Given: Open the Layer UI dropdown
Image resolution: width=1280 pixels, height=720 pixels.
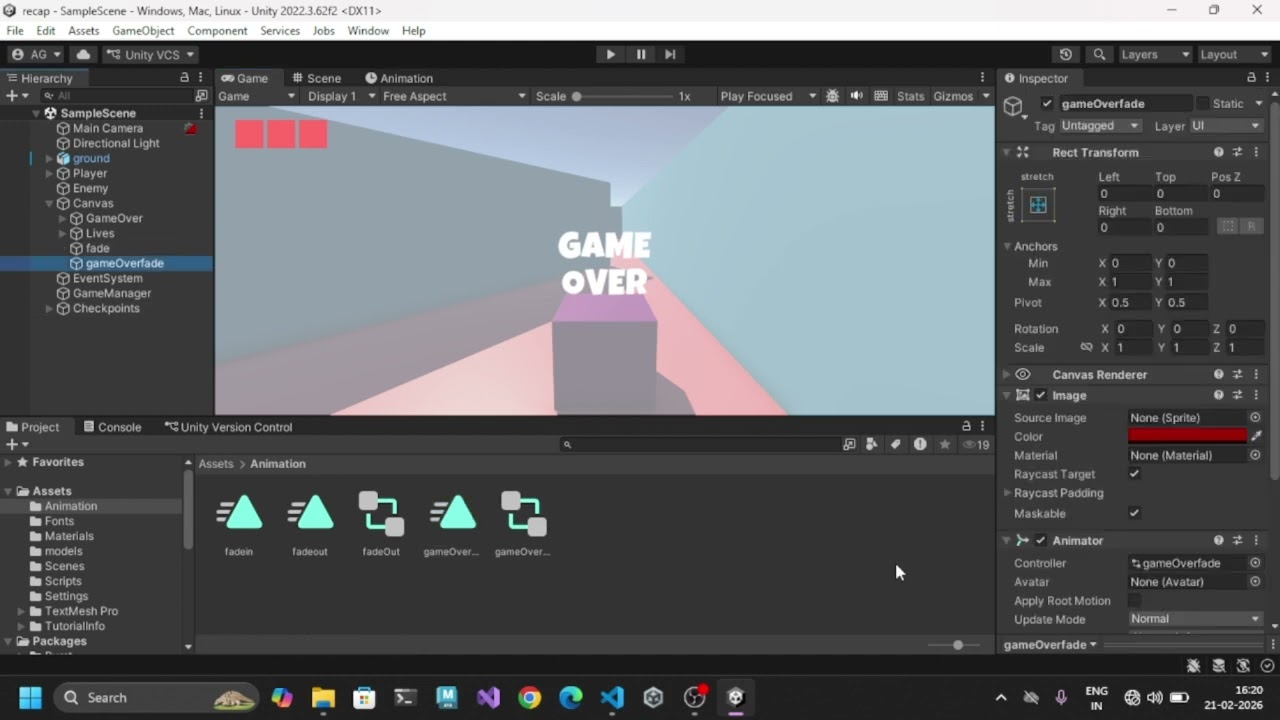Looking at the screenshot, I should click(x=1226, y=126).
